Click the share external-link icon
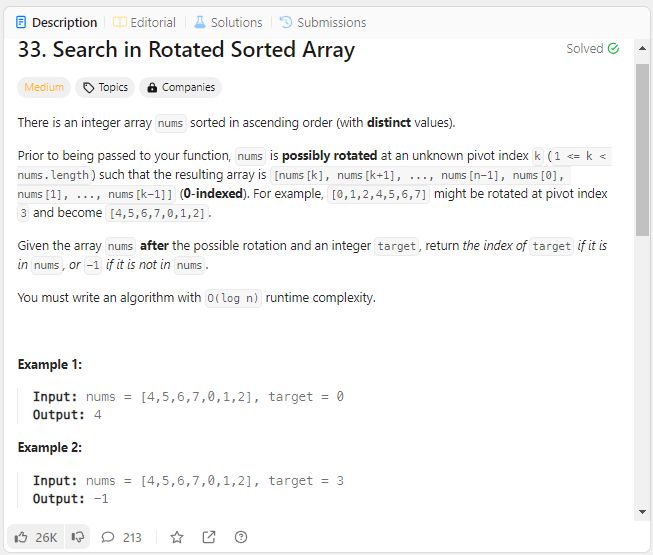This screenshot has width=653, height=555. click(209, 537)
